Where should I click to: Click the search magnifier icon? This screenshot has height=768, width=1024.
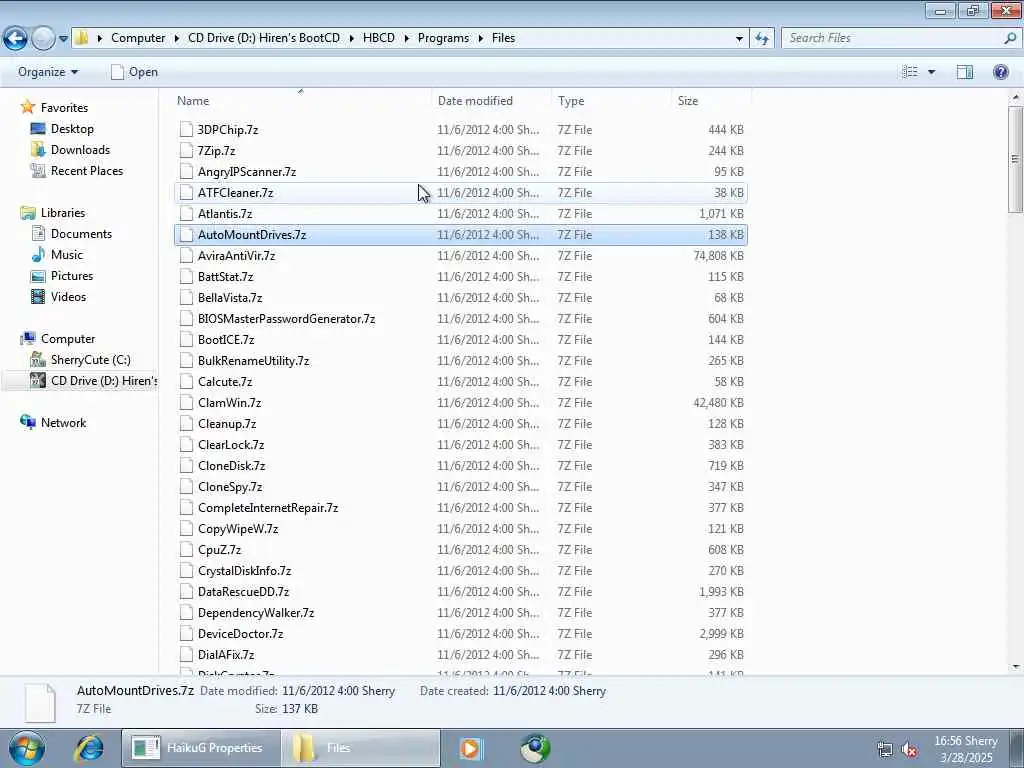point(1011,39)
